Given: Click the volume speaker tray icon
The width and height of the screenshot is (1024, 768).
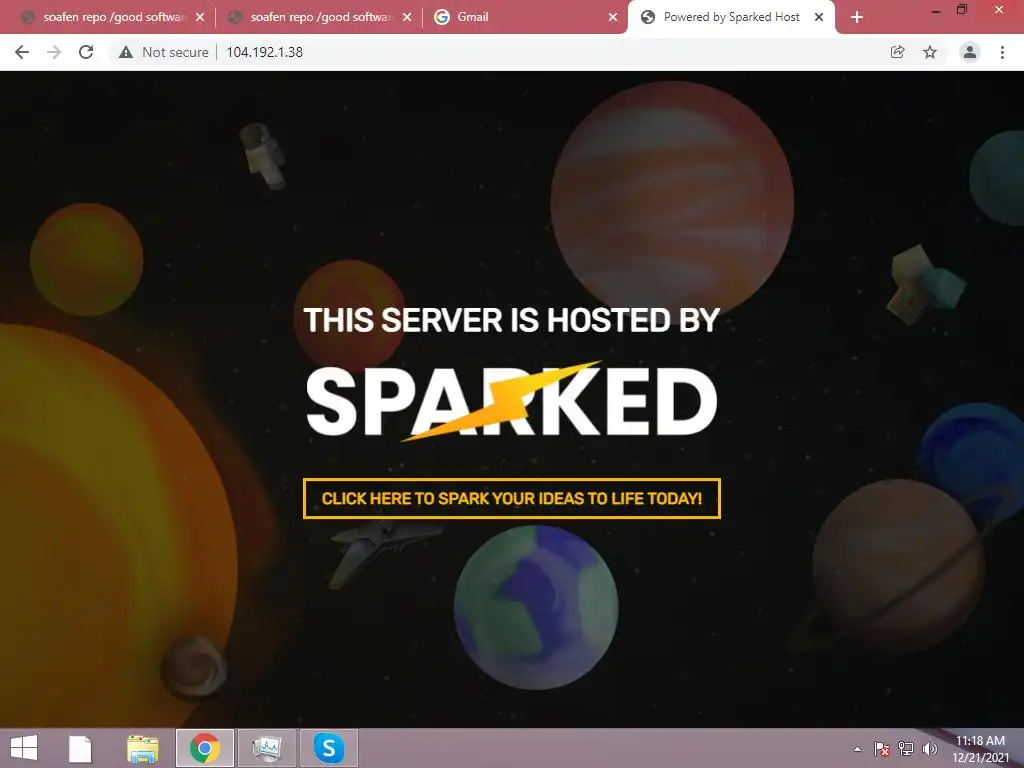Looking at the screenshot, I should 930,749.
